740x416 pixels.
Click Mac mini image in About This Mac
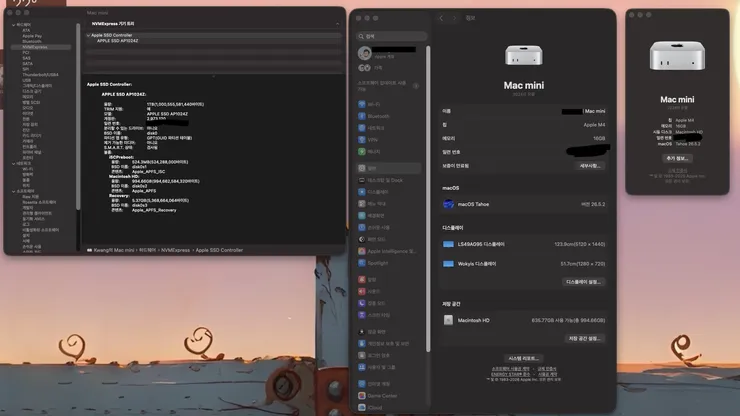pyautogui.click(x=677, y=56)
